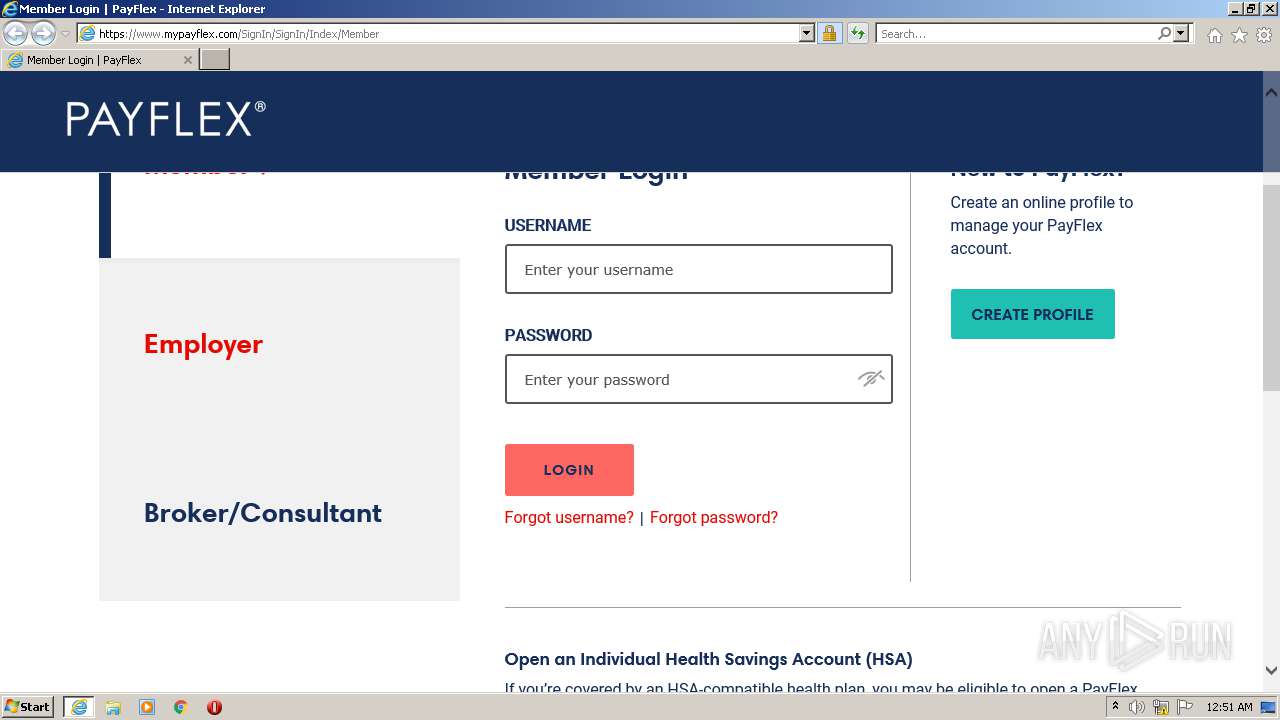
Task: Toggle password visibility eye icon
Action: coord(871,379)
